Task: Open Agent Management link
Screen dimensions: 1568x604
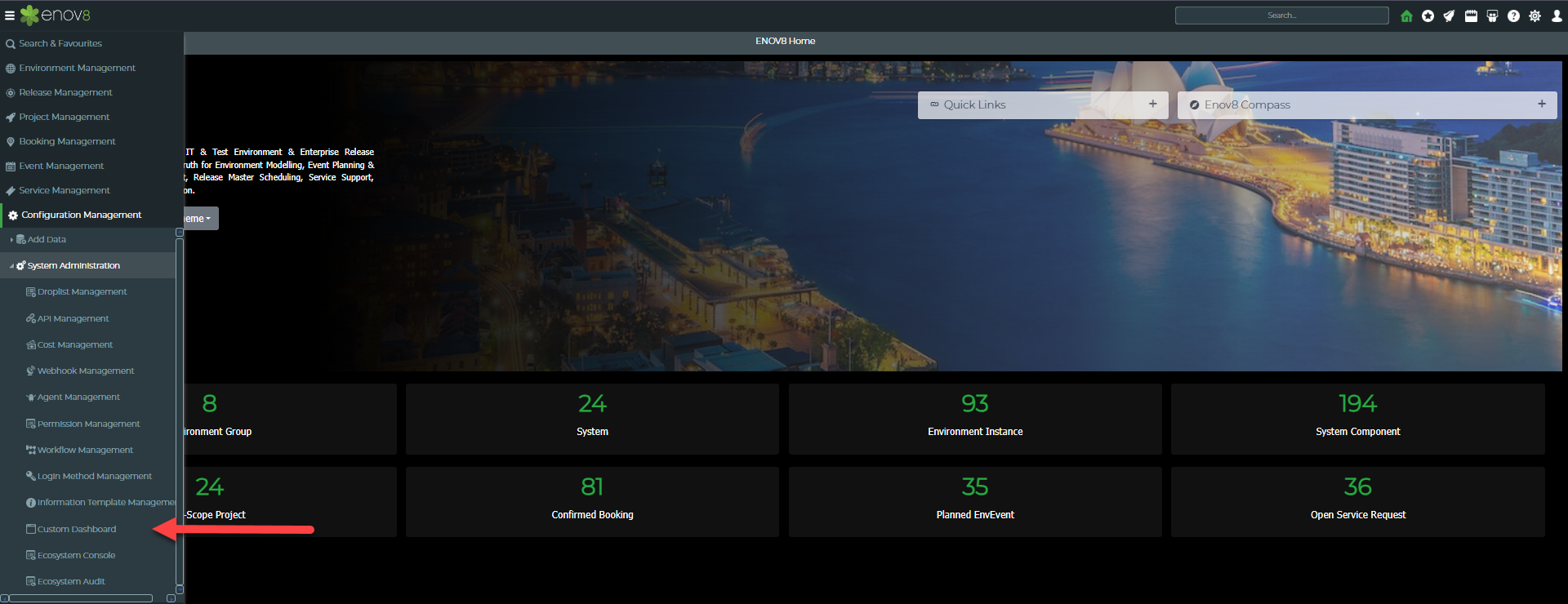Action: (x=78, y=397)
